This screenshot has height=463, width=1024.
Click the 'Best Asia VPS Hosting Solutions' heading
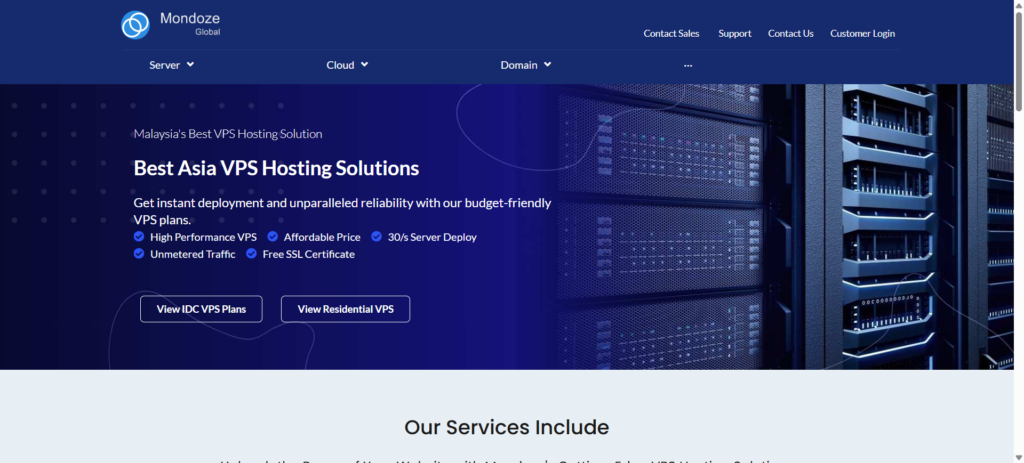point(276,168)
